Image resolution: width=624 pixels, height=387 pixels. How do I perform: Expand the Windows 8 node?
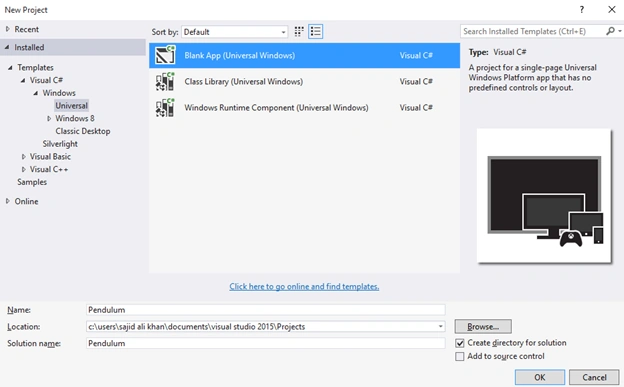tap(49, 118)
